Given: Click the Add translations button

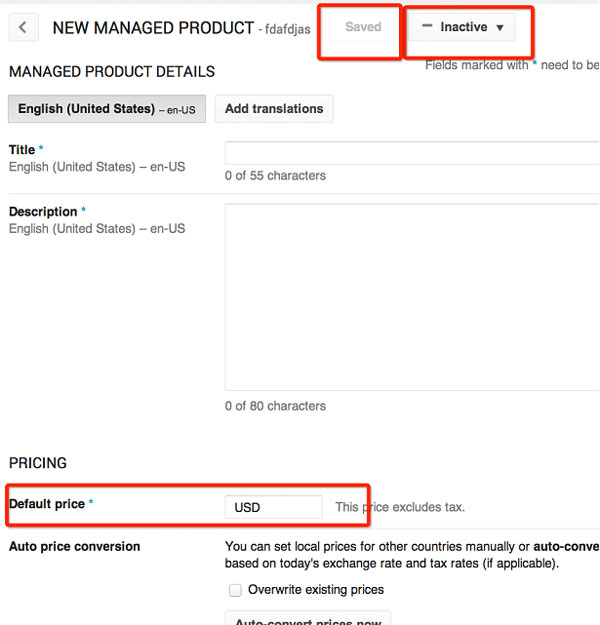Looking at the screenshot, I should [x=274, y=109].
